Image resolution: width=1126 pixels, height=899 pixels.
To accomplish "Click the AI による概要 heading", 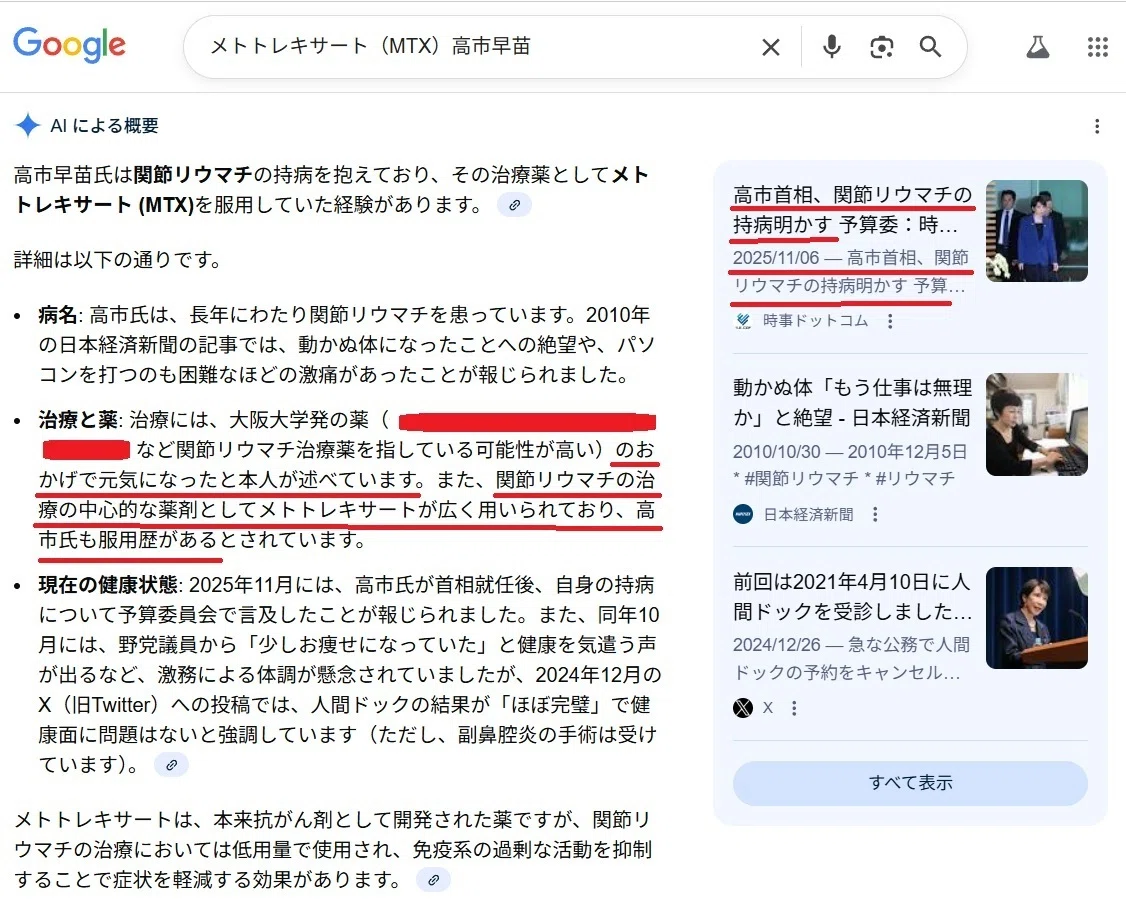I will pos(104,126).
